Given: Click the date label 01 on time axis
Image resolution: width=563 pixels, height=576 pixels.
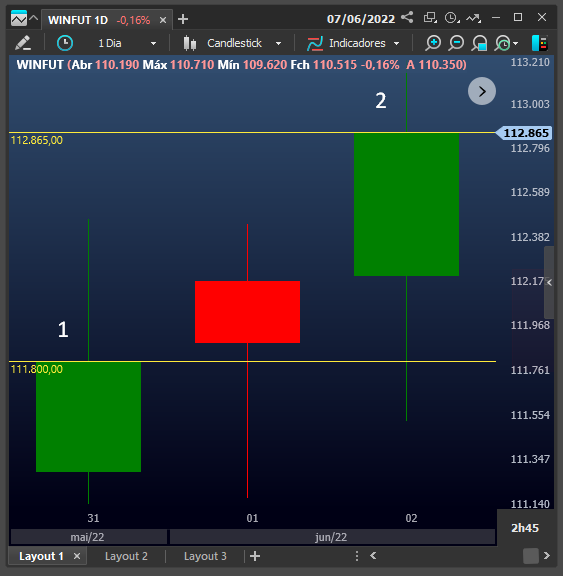Looking at the screenshot, I should pyautogui.click(x=252, y=518).
